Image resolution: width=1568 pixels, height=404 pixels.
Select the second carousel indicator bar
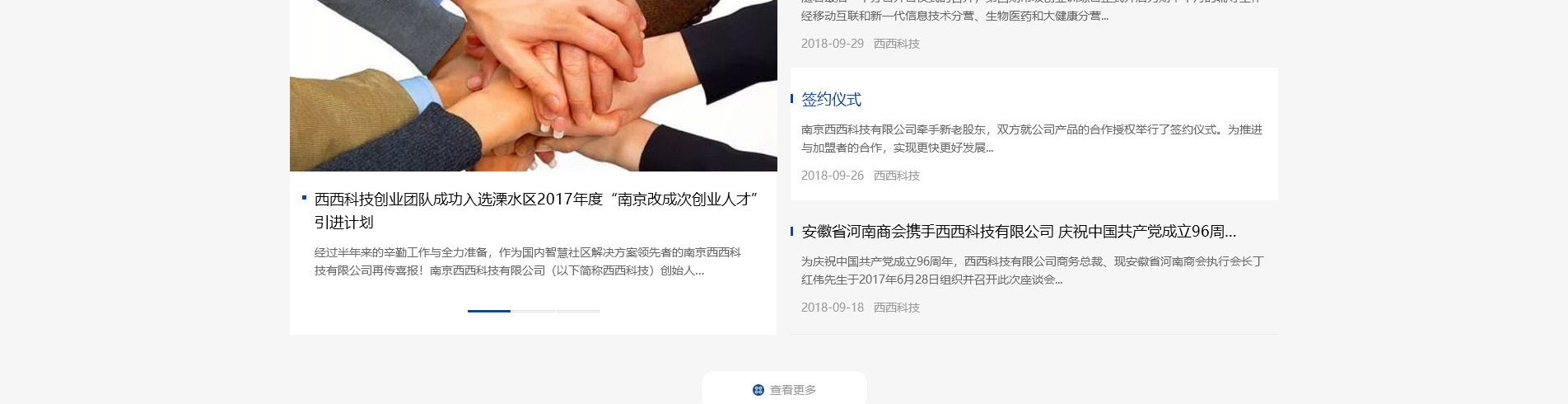pos(534,311)
